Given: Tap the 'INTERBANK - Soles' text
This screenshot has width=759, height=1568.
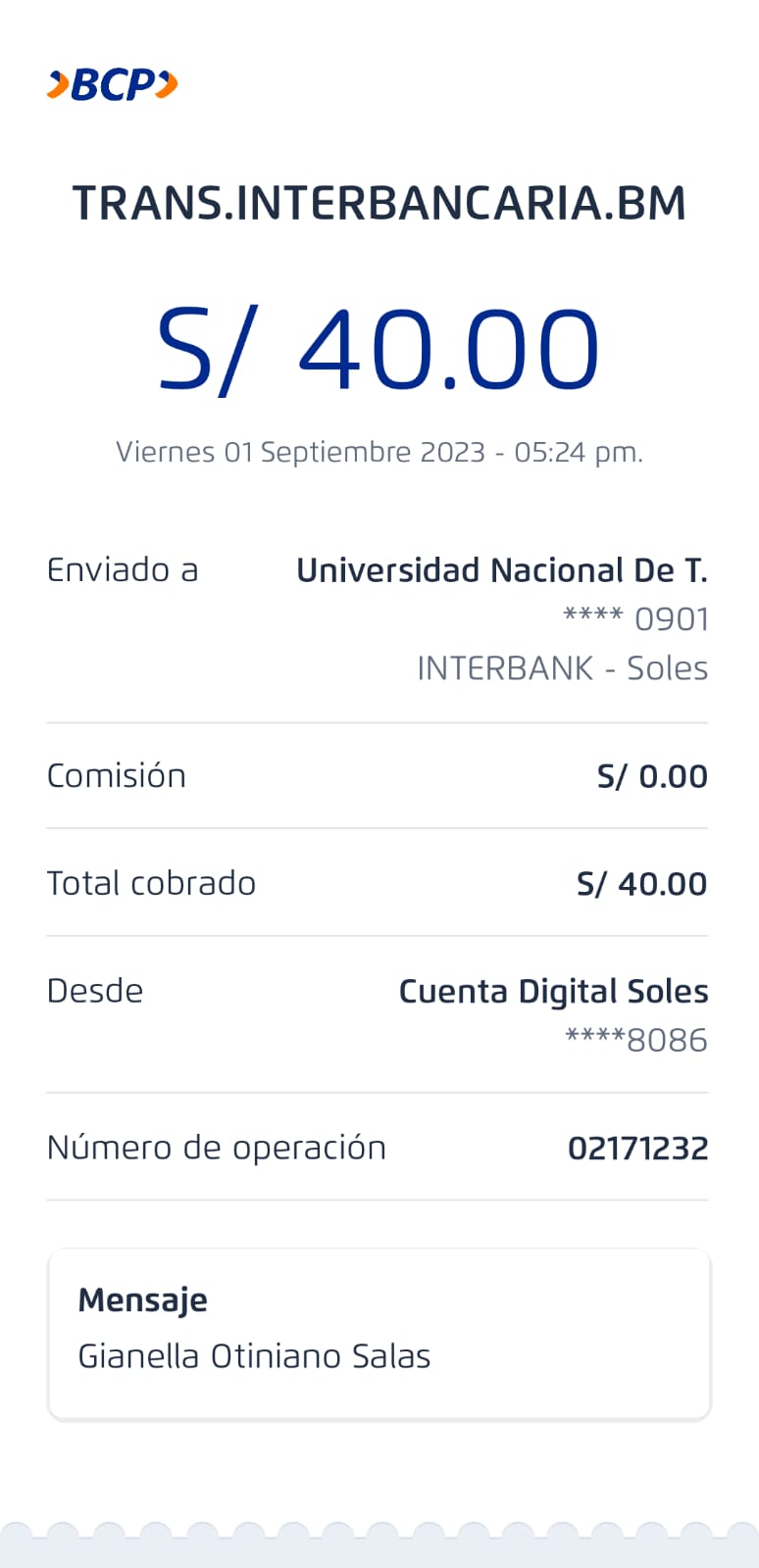Looking at the screenshot, I should click(x=562, y=668).
